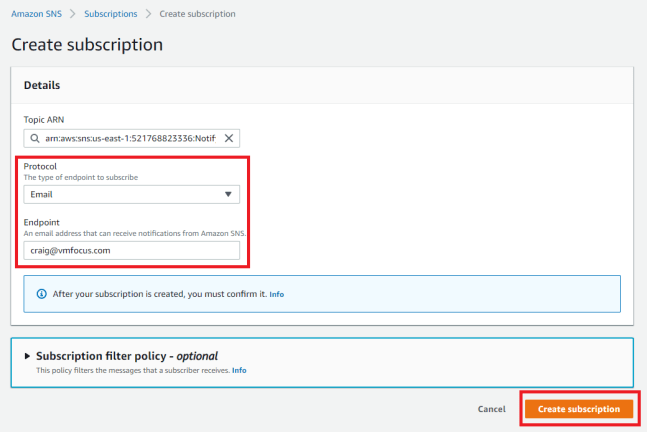Viewport: 647px width, 432px height.
Task: Click the breadcrumb chevron after Subscriptions
Action: click(x=146, y=14)
